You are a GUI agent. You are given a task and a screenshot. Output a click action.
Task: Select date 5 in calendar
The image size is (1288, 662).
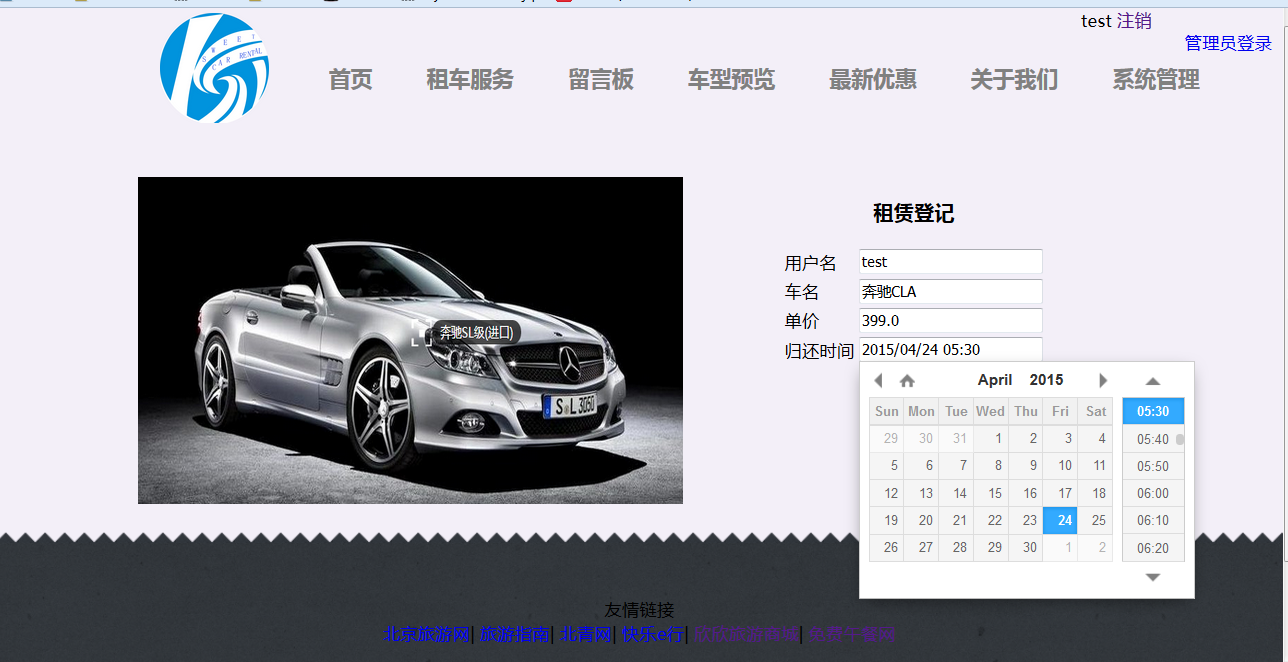point(887,466)
